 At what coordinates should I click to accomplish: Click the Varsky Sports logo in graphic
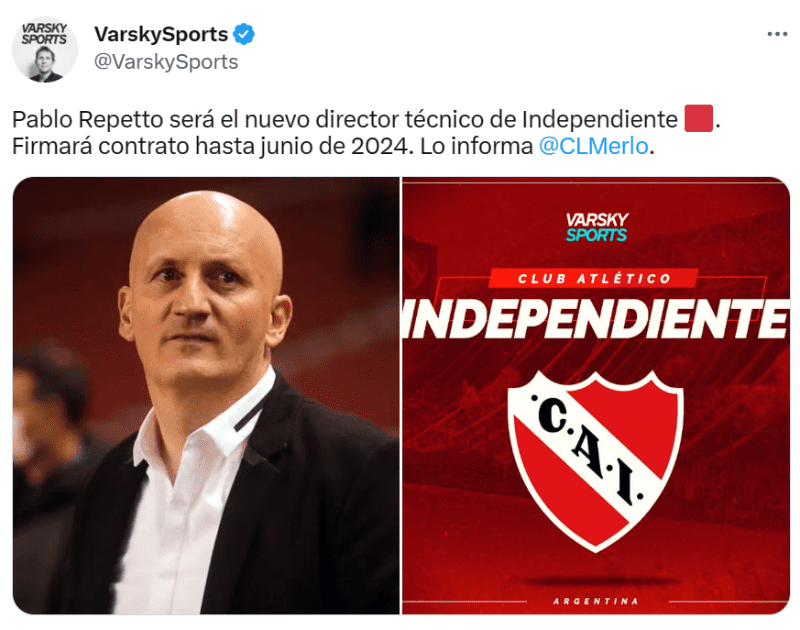pyautogui.click(x=597, y=227)
